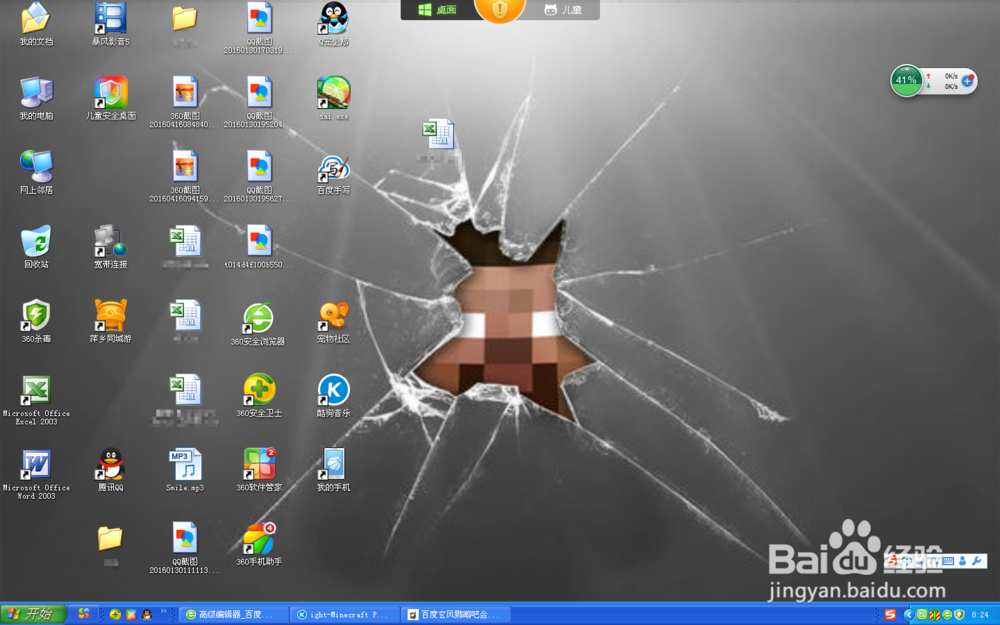Open the penguin icon above sai.exe

333,24
